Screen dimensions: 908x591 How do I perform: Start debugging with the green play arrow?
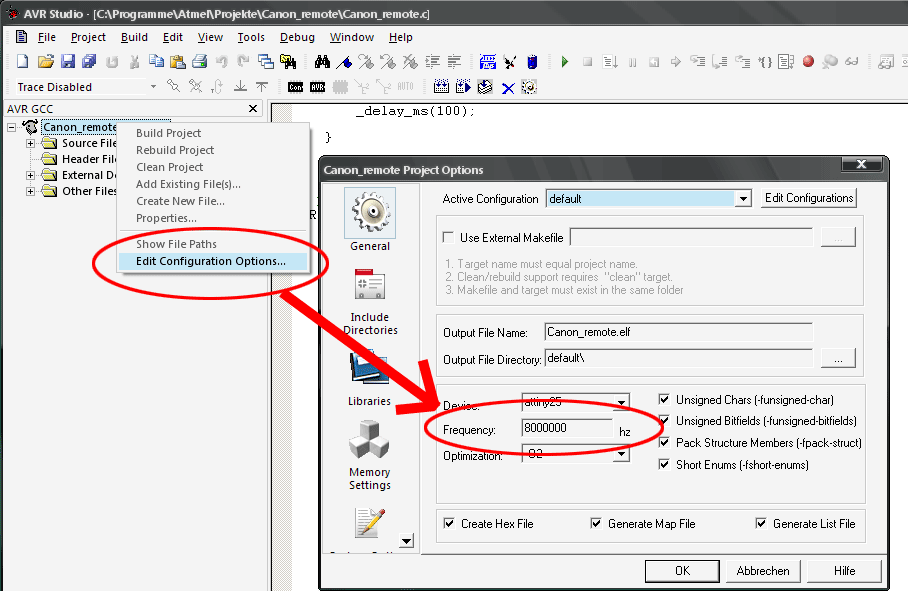tap(565, 61)
